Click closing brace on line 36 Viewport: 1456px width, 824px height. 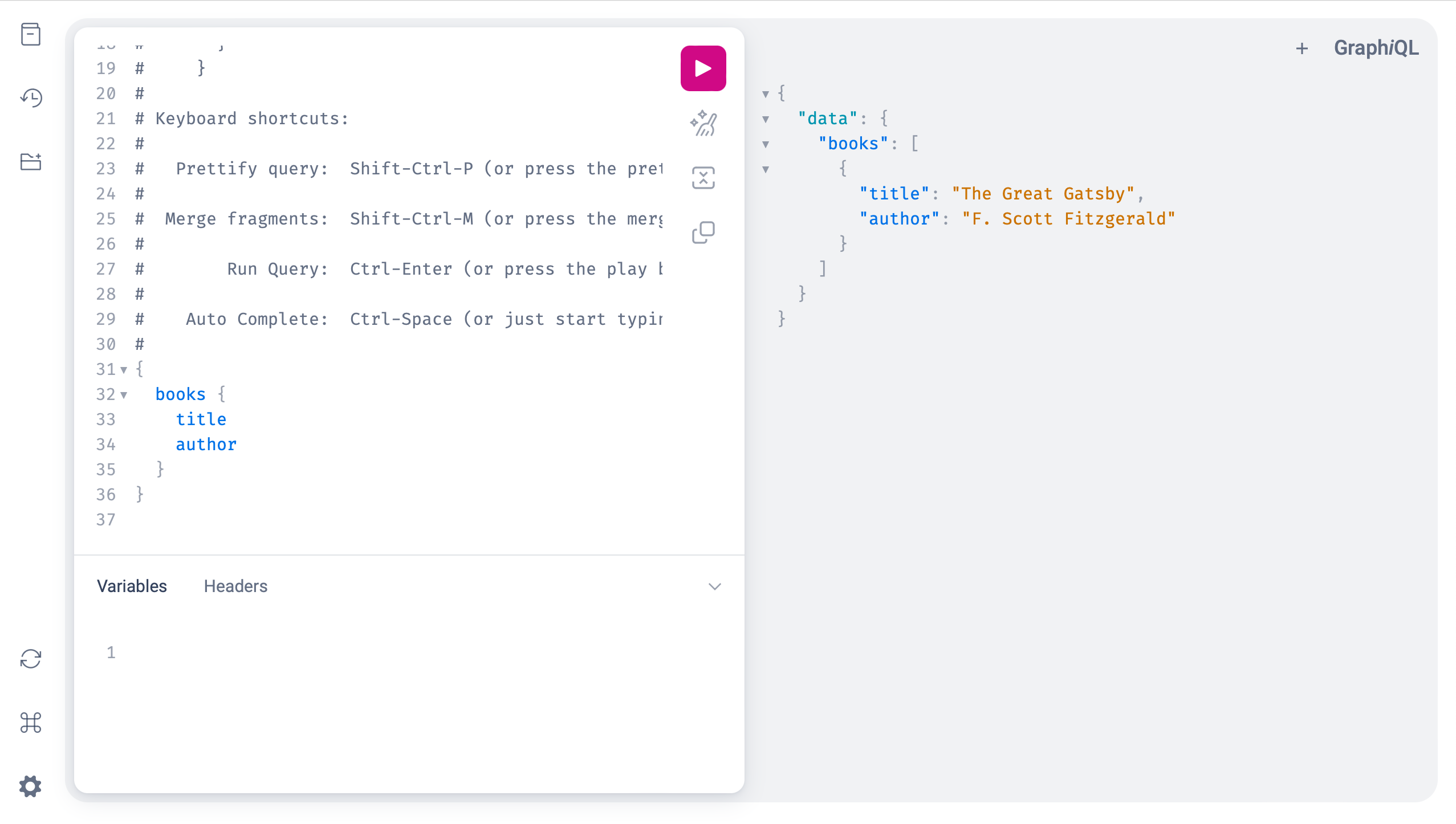click(140, 495)
